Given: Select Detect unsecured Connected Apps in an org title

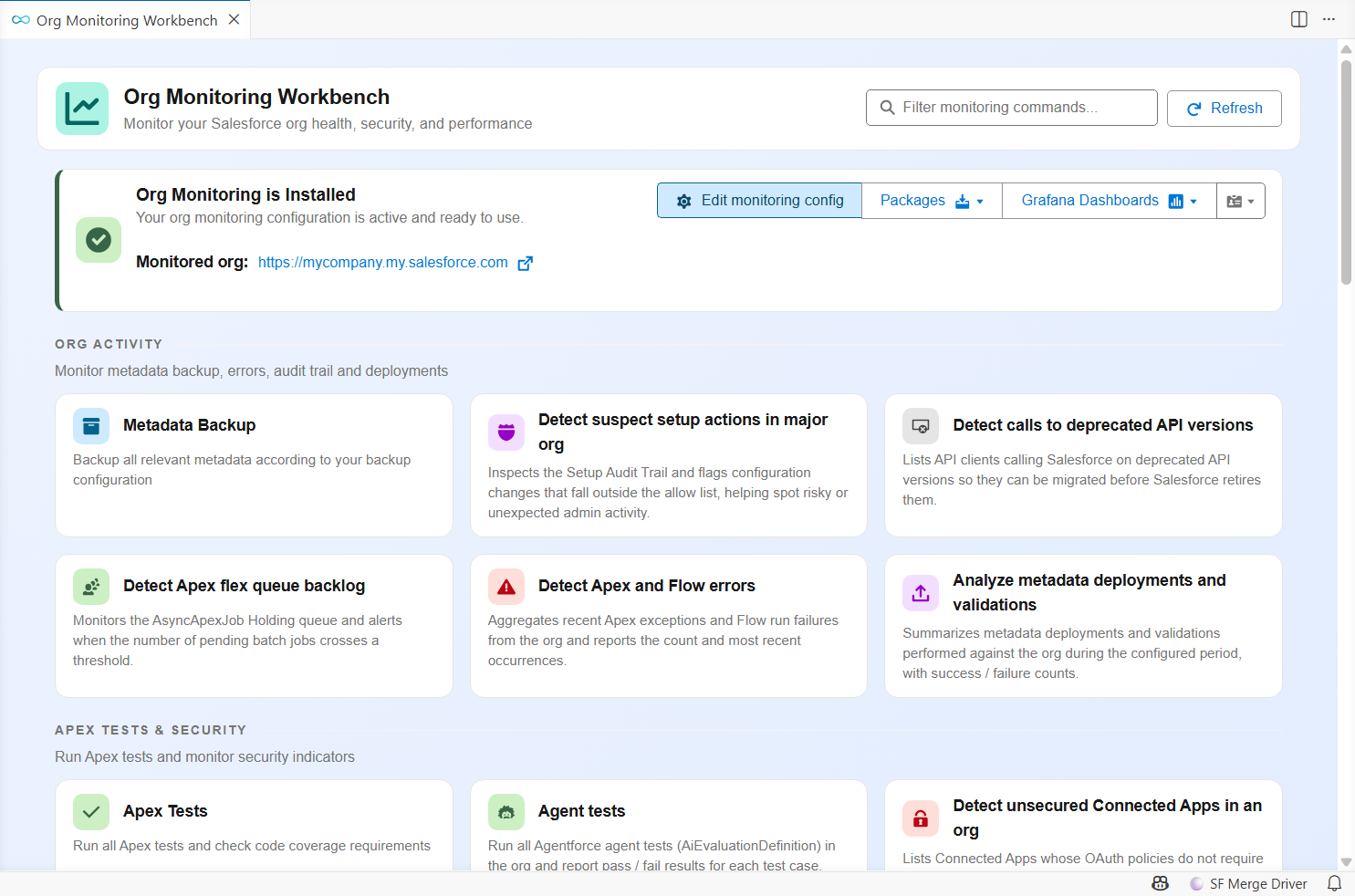Looking at the screenshot, I should coord(1108,818).
